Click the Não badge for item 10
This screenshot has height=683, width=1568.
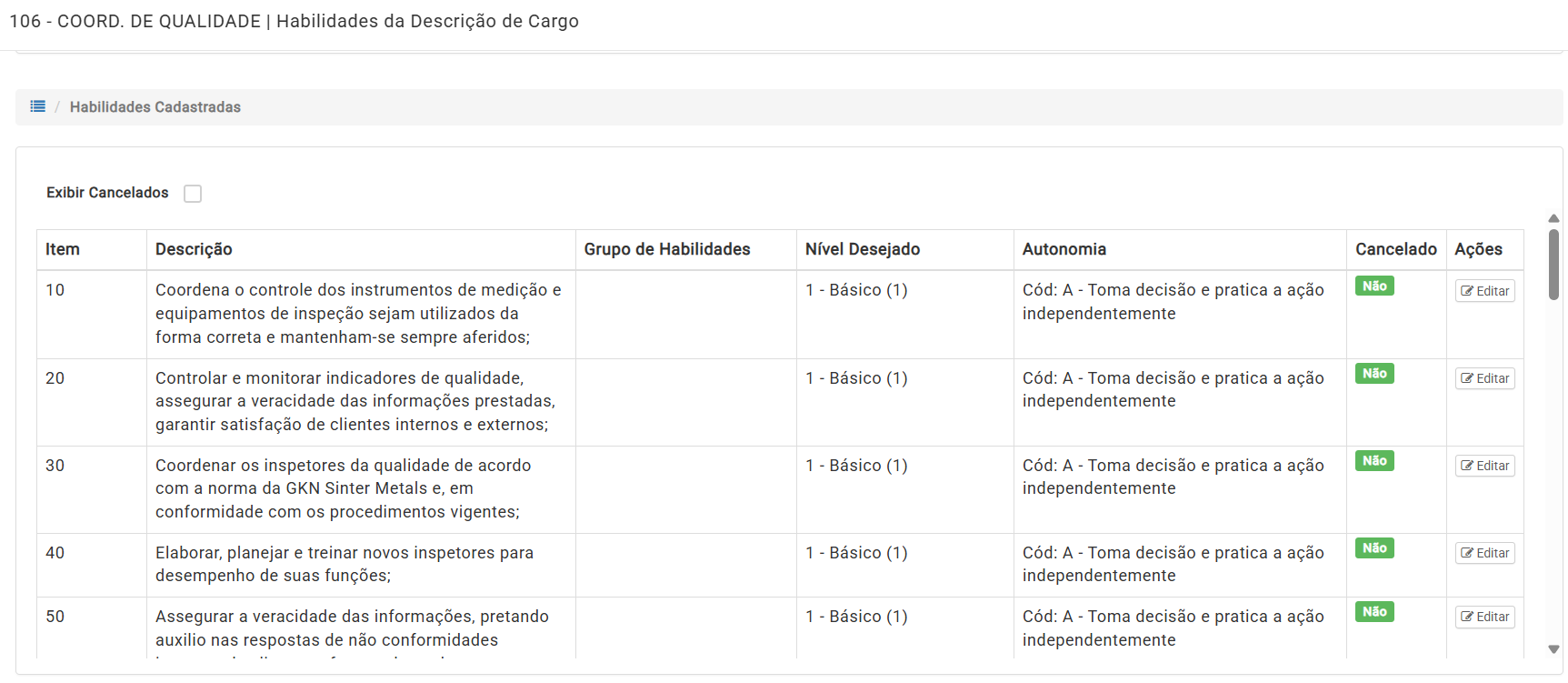(x=1373, y=286)
